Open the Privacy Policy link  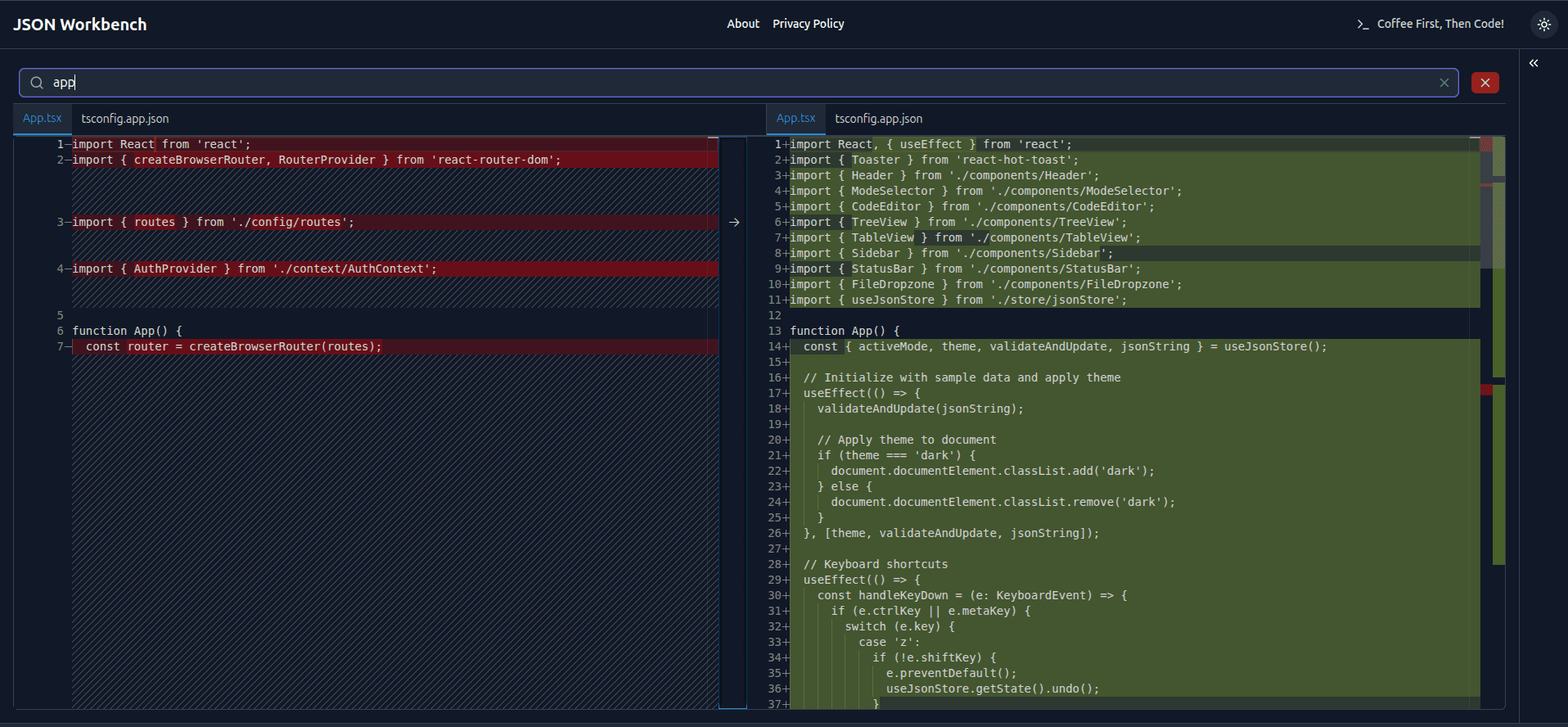[x=808, y=24]
